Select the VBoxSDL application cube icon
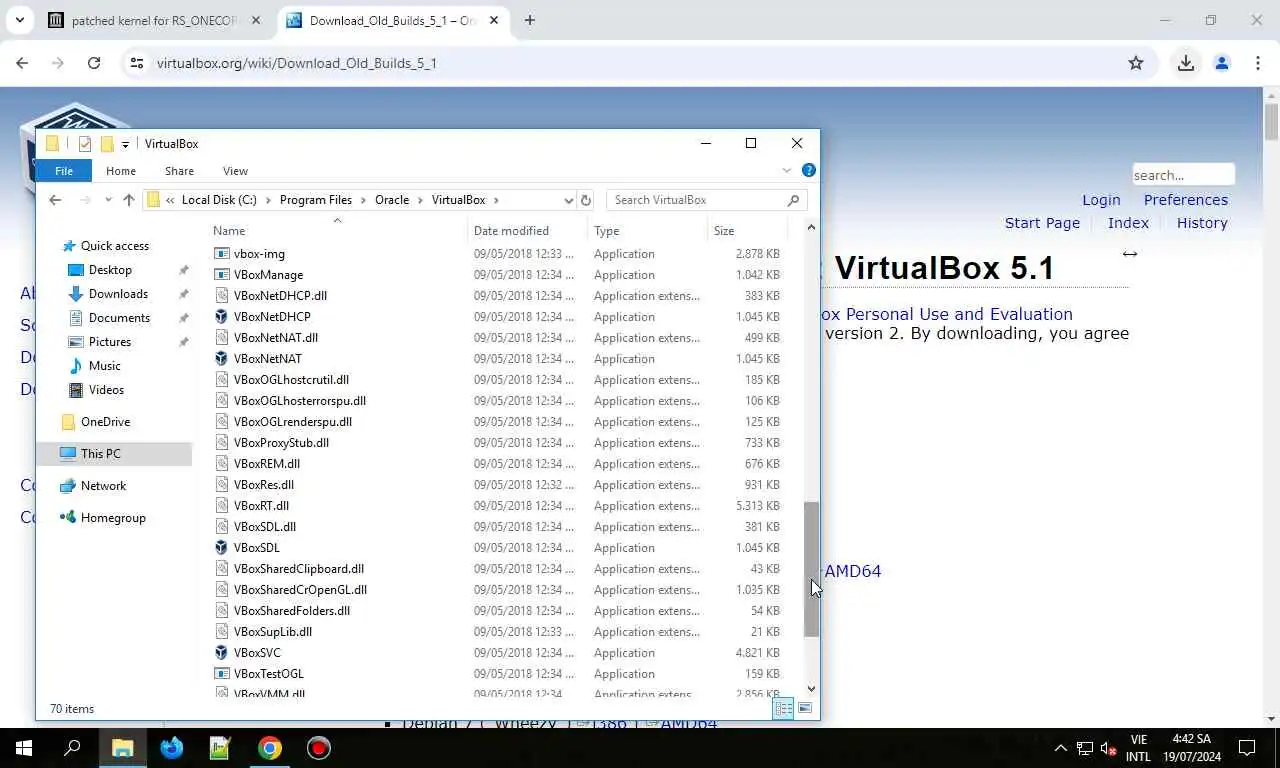This screenshot has height=768, width=1280. coord(222,548)
